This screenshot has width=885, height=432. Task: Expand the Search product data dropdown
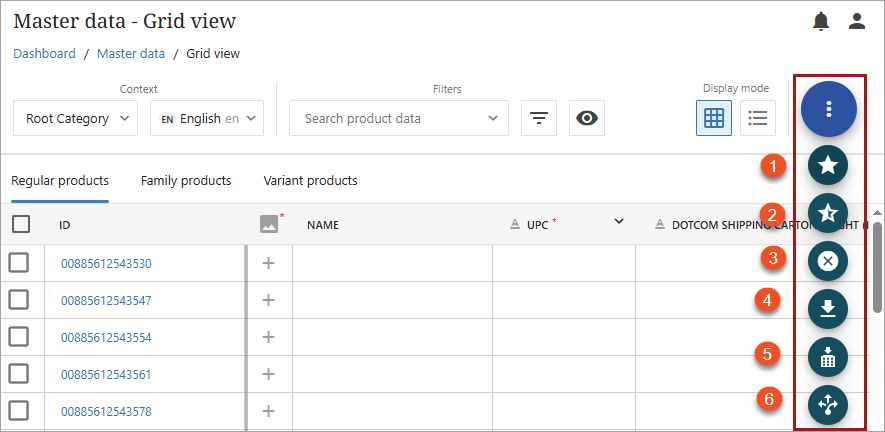coord(399,118)
